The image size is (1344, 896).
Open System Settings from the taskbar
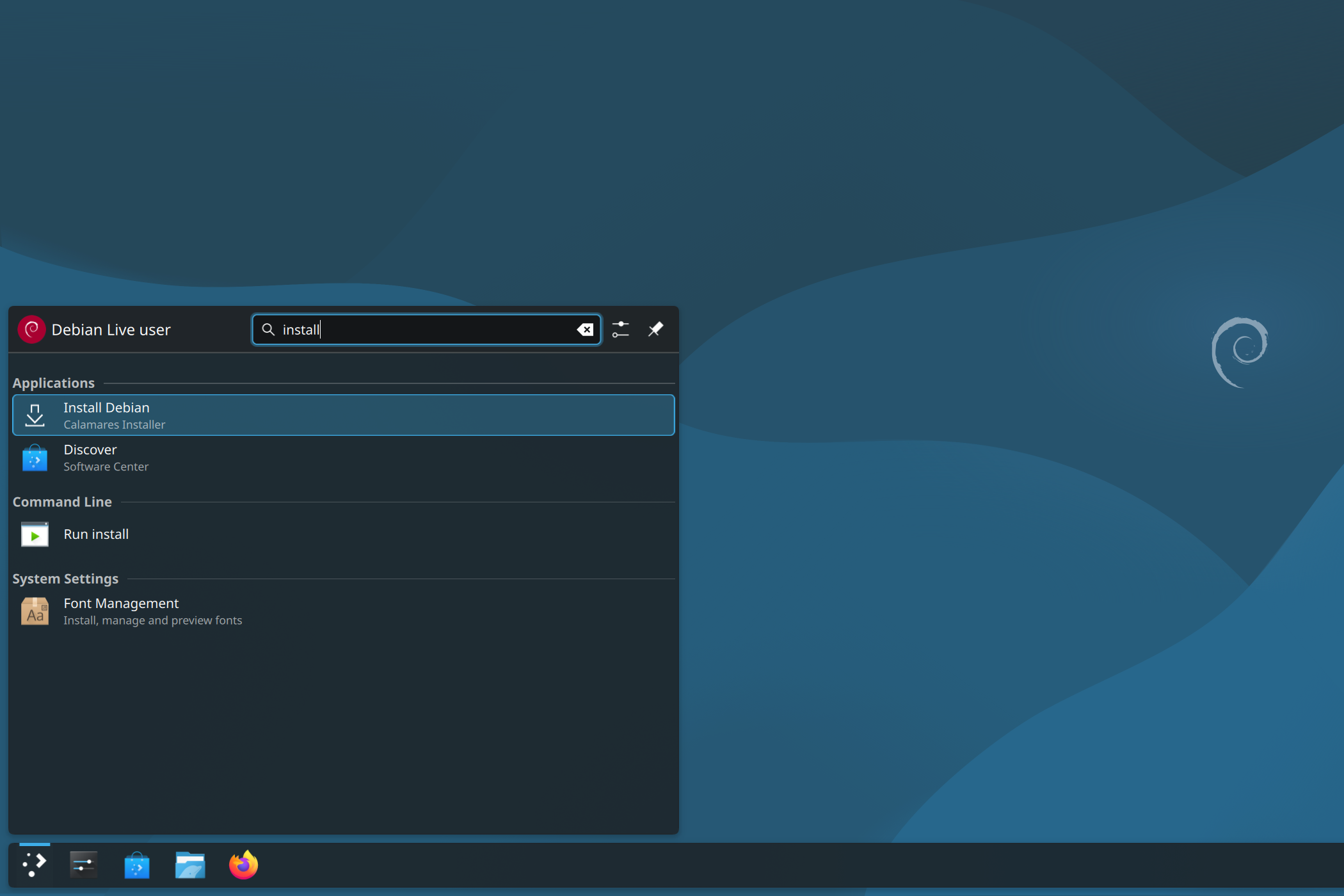click(83, 865)
